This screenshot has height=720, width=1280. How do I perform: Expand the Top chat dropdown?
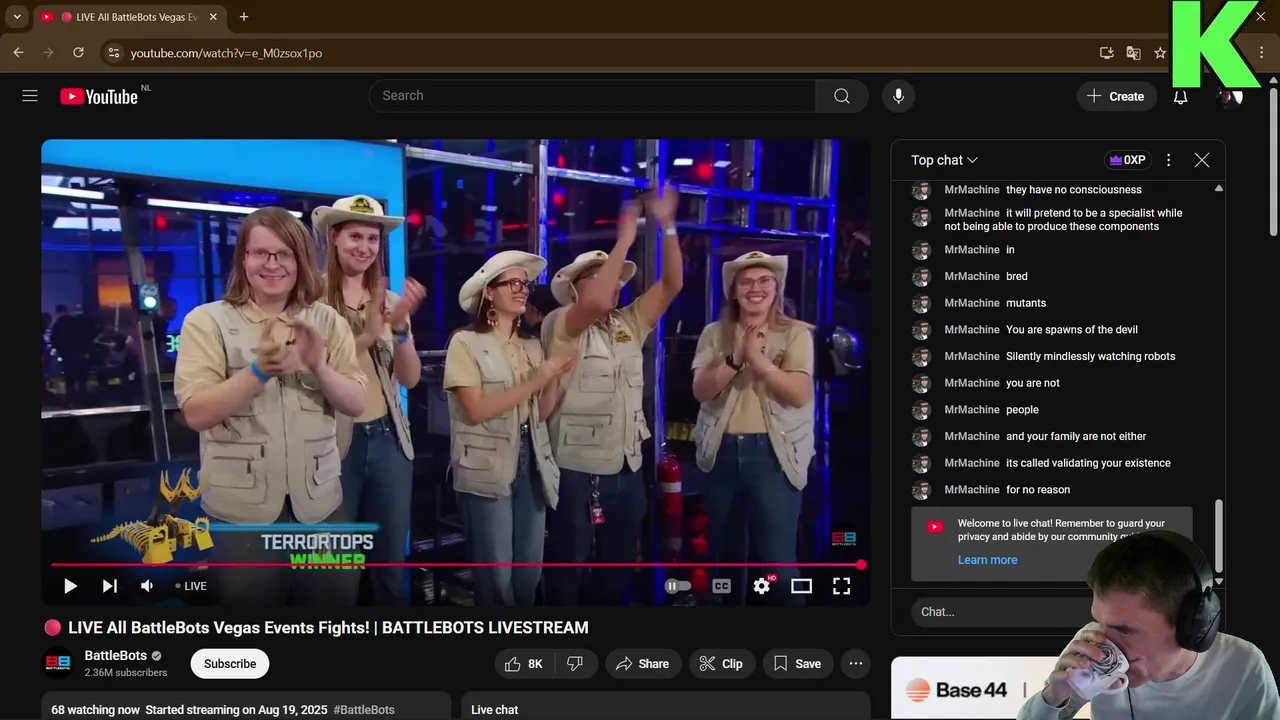[x=944, y=160]
